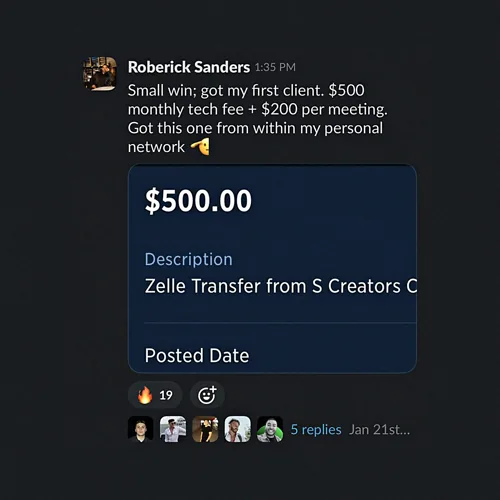500x500 pixels.
Task: Click the "Small win; got my first client" text
Action: click(x=226, y=91)
